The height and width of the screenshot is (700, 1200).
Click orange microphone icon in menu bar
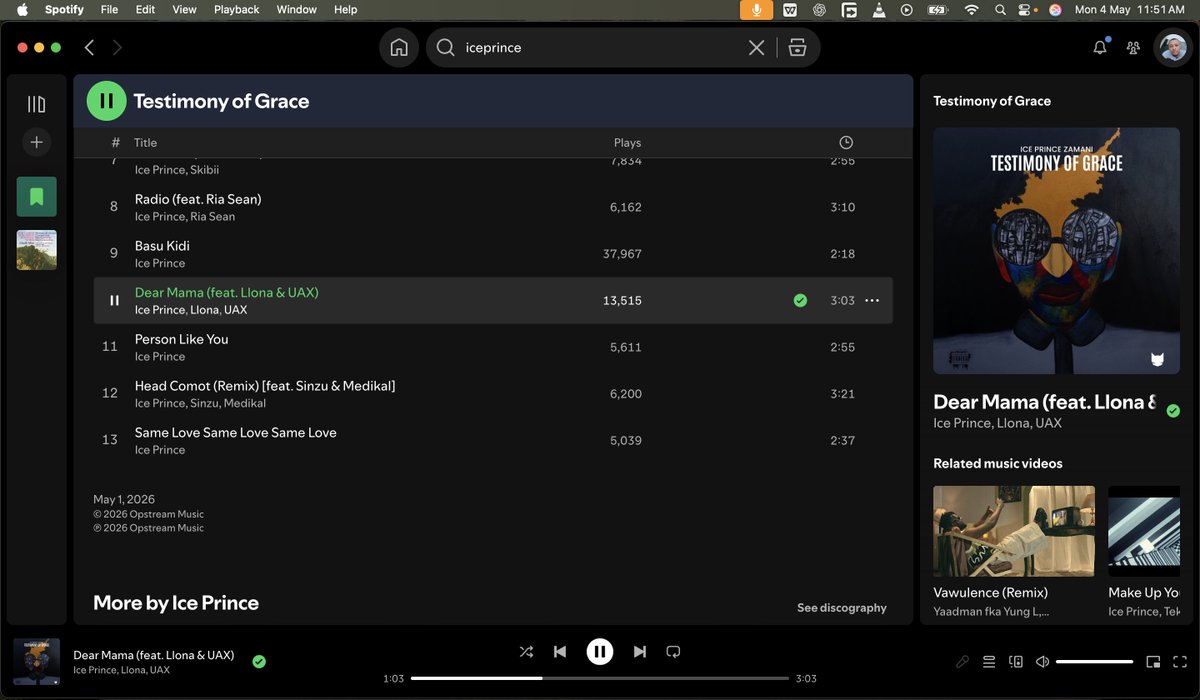[x=756, y=10]
